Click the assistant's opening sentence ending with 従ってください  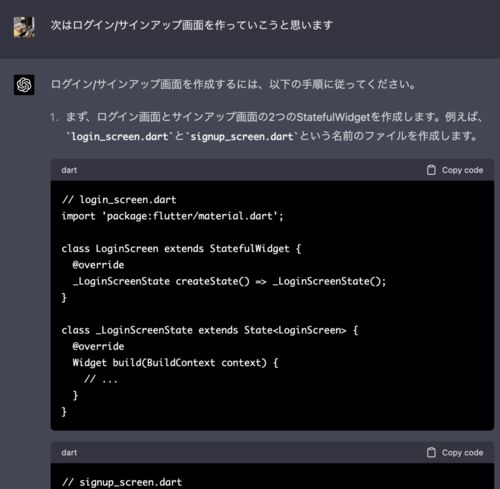click(x=233, y=84)
